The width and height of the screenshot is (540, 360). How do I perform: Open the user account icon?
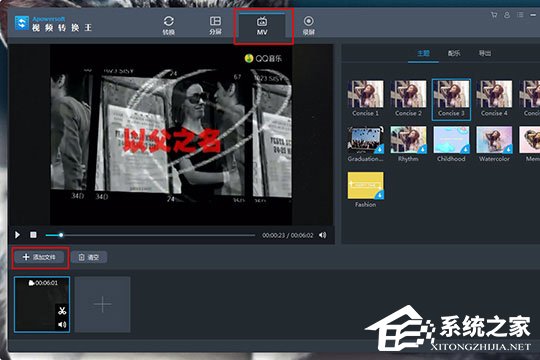(x=507, y=15)
